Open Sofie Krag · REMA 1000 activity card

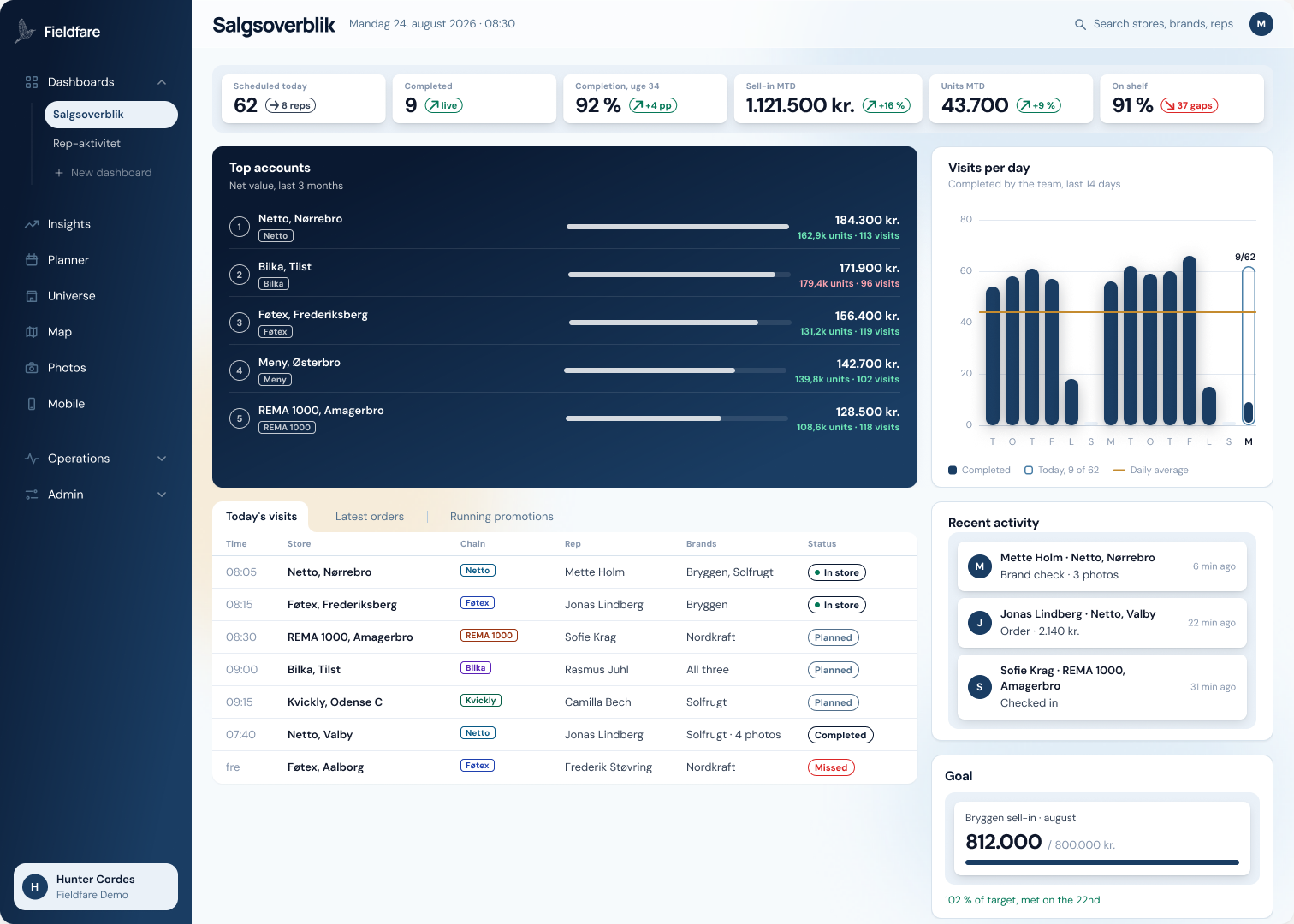[1102, 687]
